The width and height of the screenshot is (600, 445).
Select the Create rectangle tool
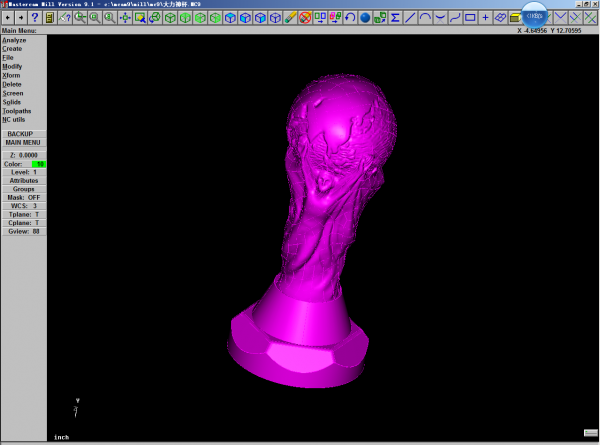(470, 18)
